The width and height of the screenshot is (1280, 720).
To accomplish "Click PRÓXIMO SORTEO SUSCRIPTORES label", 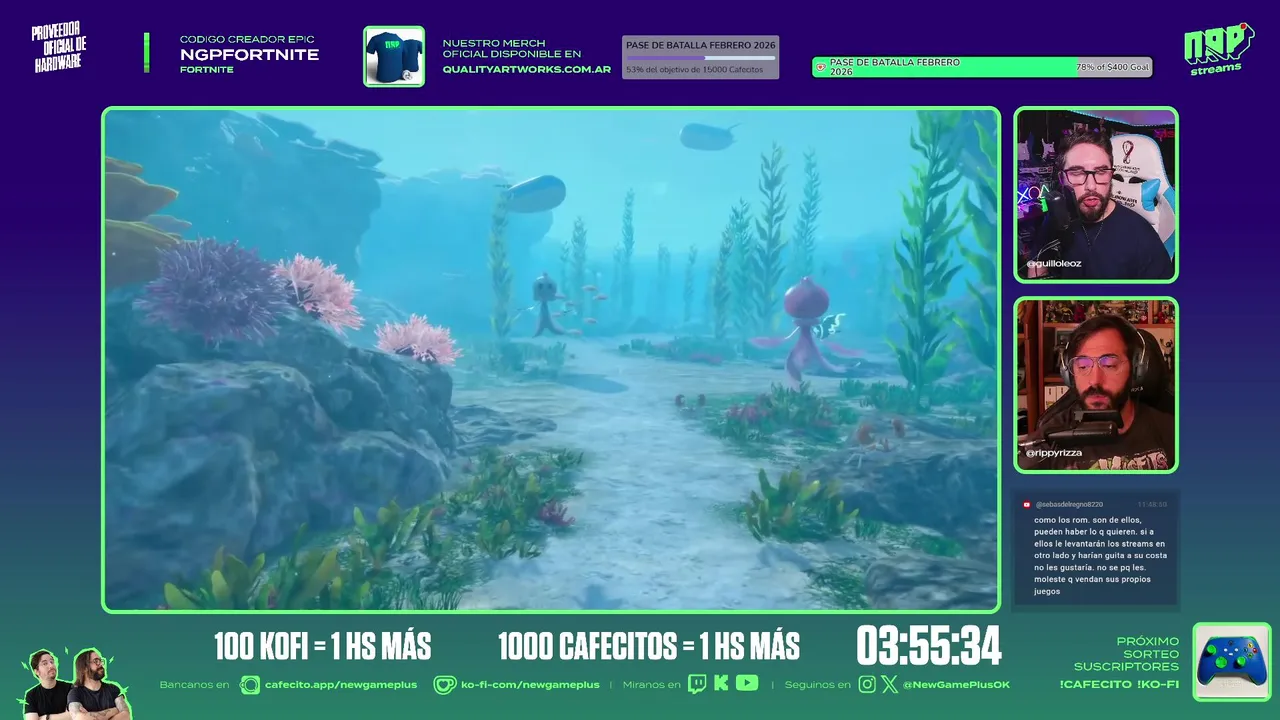I will click(x=1127, y=654).
